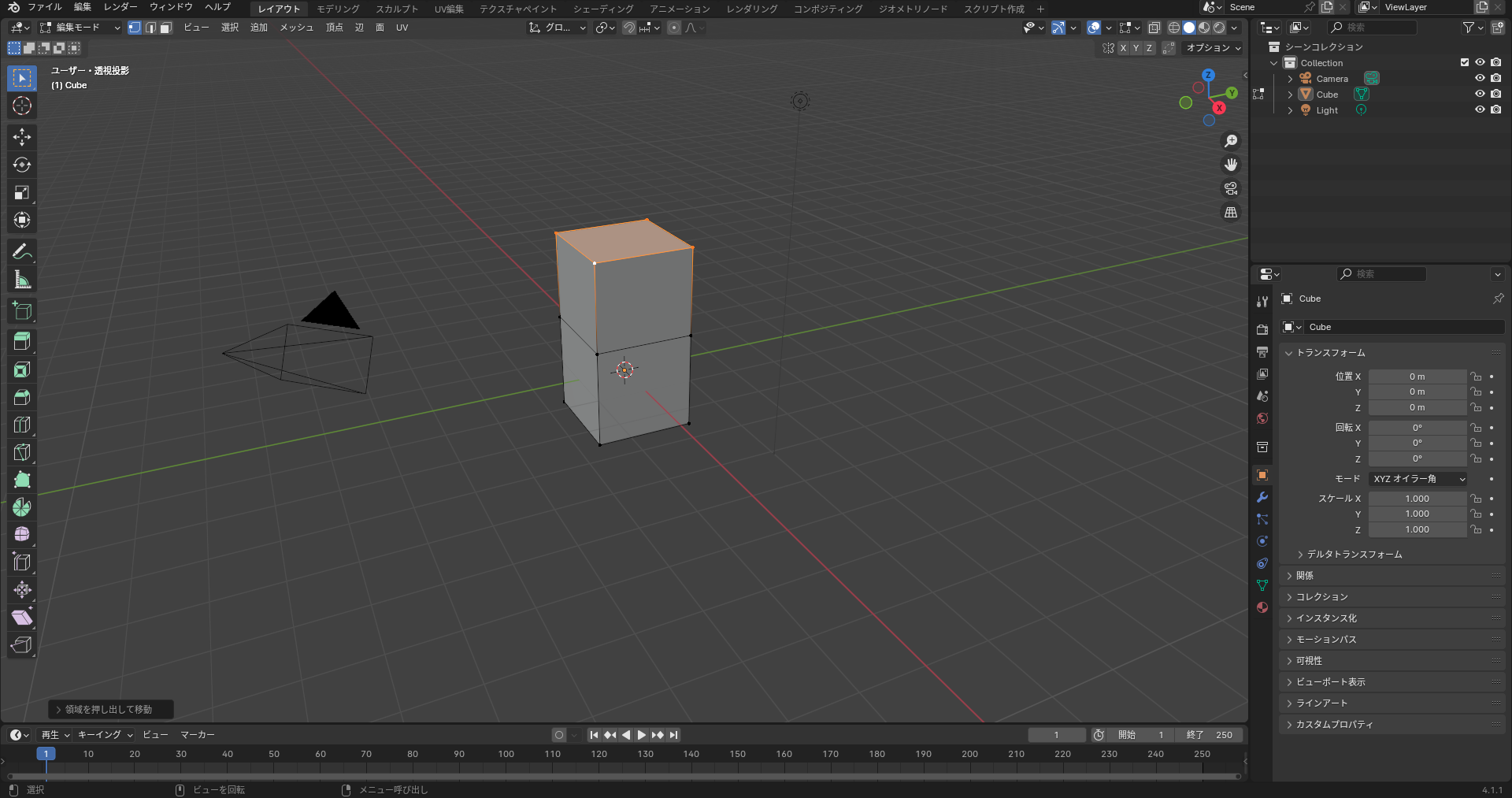Click the スケール X value field
This screenshot has height=798, width=1512.
click(1417, 499)
